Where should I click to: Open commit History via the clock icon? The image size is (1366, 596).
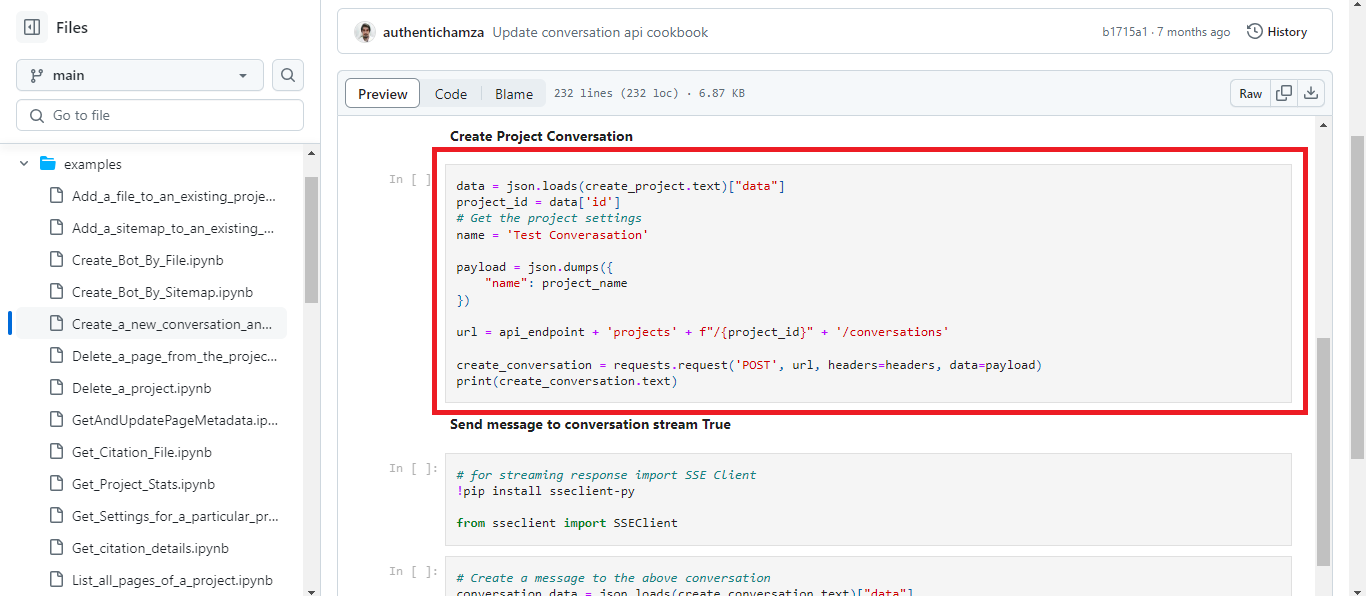pyautogui.click(x=1256, y=31)
